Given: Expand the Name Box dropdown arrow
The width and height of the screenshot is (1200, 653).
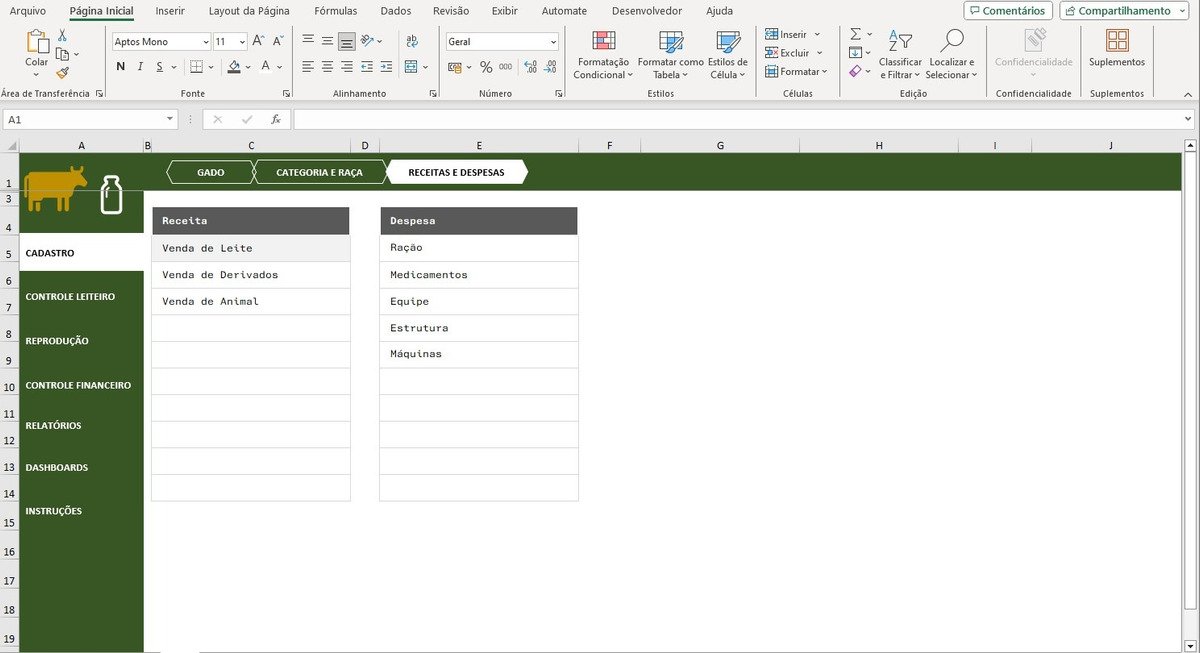Looking at the screenshot, I should [170, 119].
